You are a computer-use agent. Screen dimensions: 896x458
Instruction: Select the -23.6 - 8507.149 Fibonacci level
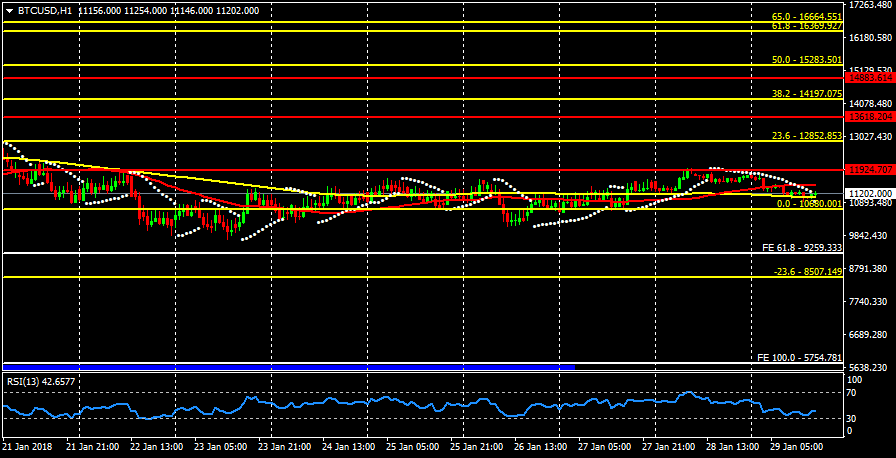point(808,271)
